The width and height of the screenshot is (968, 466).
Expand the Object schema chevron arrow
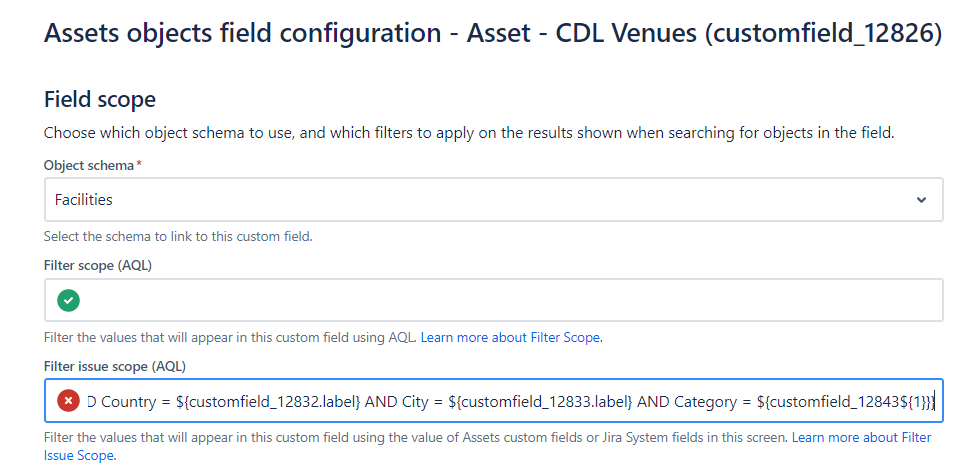pos(921,200)
